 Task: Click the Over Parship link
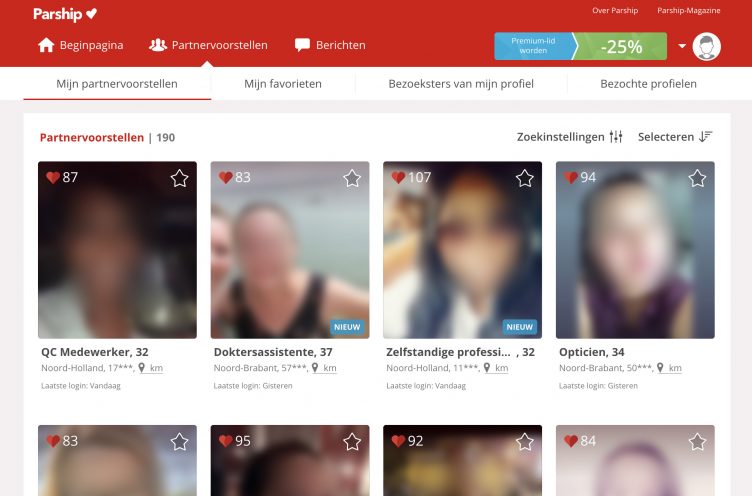click(x=614, y=11)
